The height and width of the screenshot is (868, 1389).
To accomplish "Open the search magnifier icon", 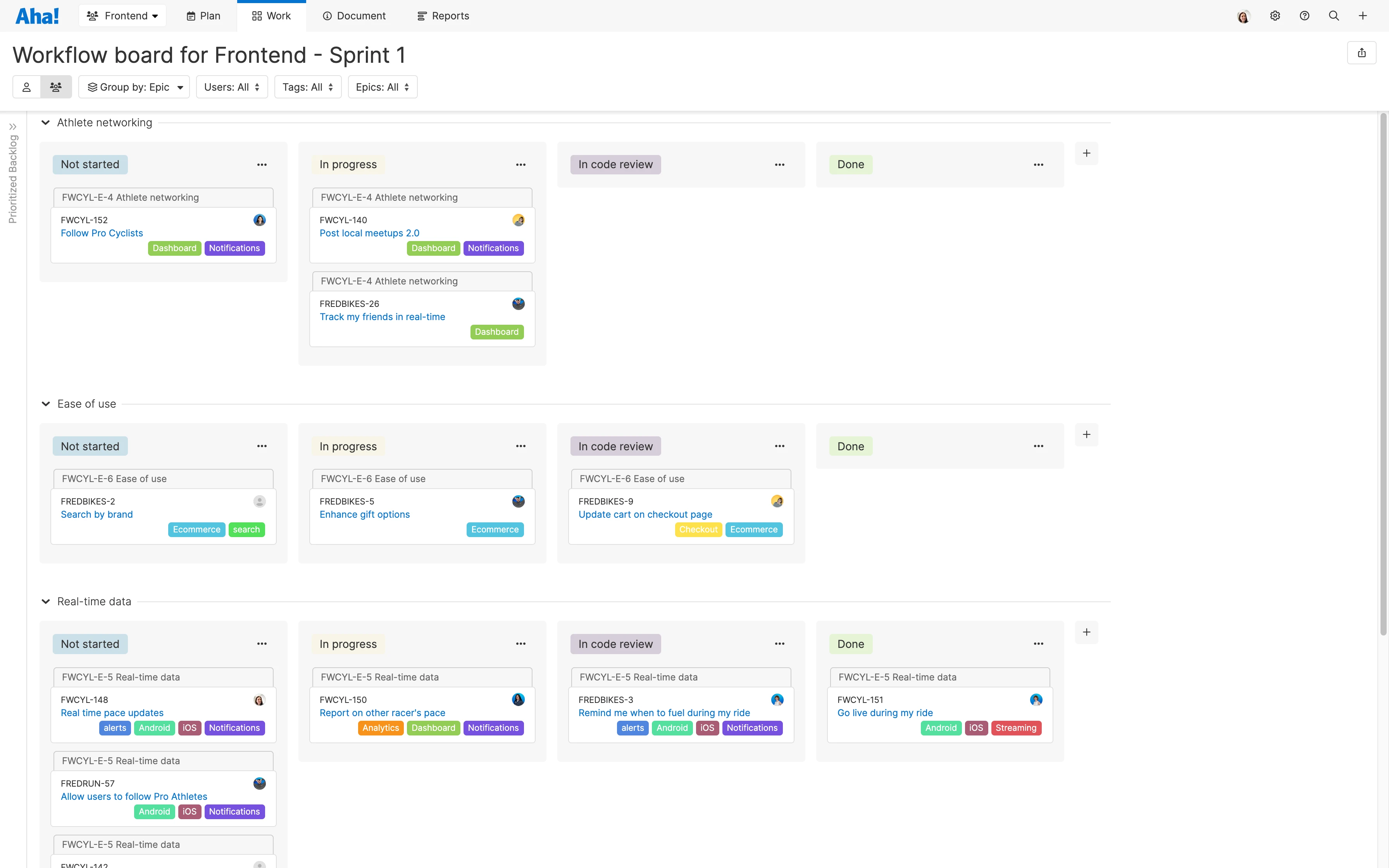I will 1333,16.
